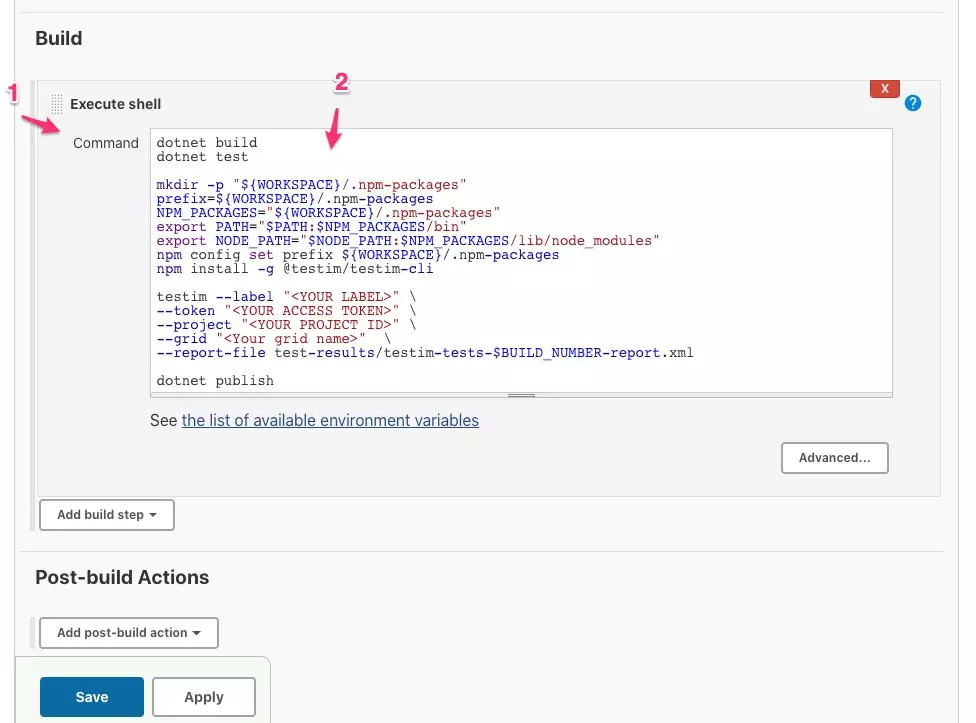Viewport: 976px width, 723px height.
Task: Expand the Add build step dropdown
Action: tap(107, 515)
